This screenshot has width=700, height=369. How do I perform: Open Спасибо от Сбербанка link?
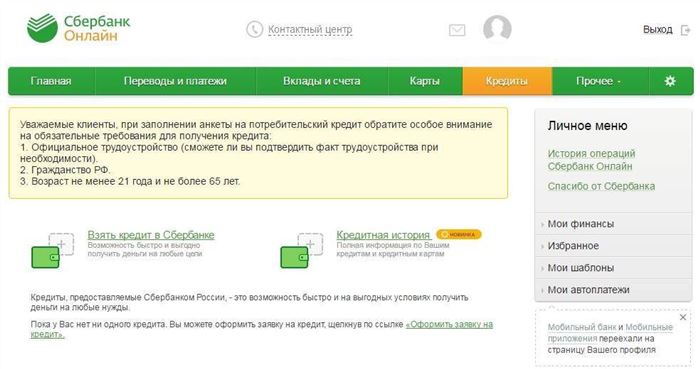click(601, 186)
